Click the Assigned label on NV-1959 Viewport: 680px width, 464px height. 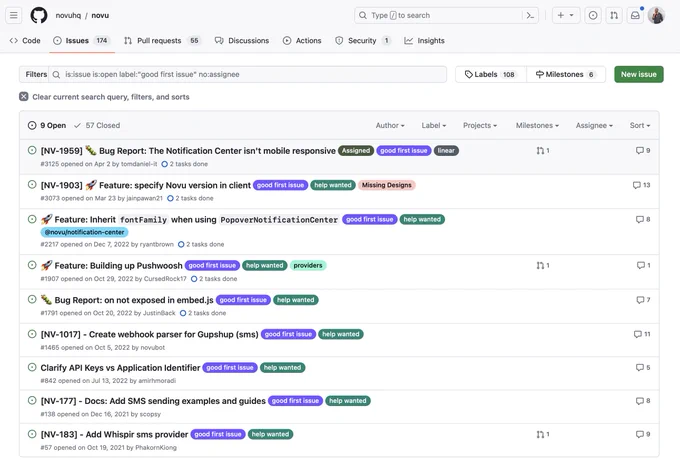[x=356, y=150]
